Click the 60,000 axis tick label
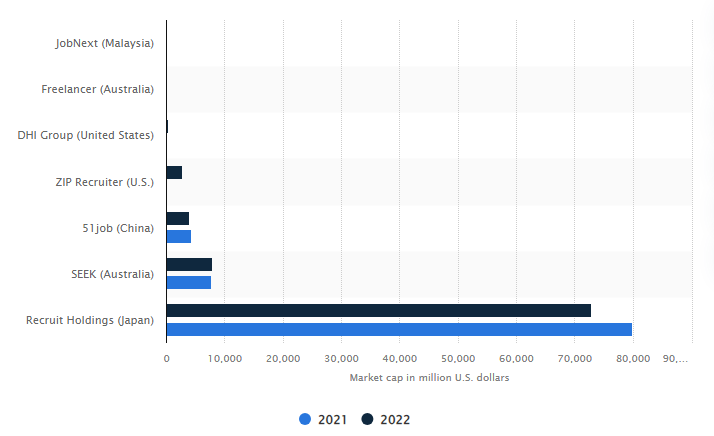The height and width of the screenshot is (436, 714). tap(516, 359)
